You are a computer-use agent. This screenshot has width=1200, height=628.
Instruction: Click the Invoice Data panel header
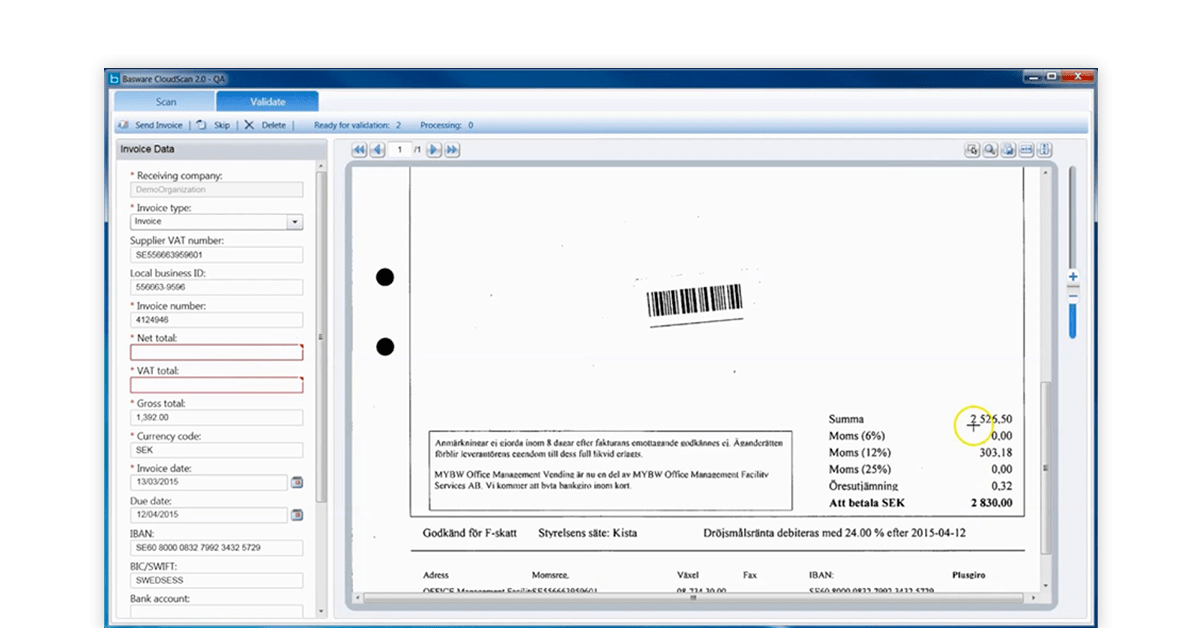[220, 149]
